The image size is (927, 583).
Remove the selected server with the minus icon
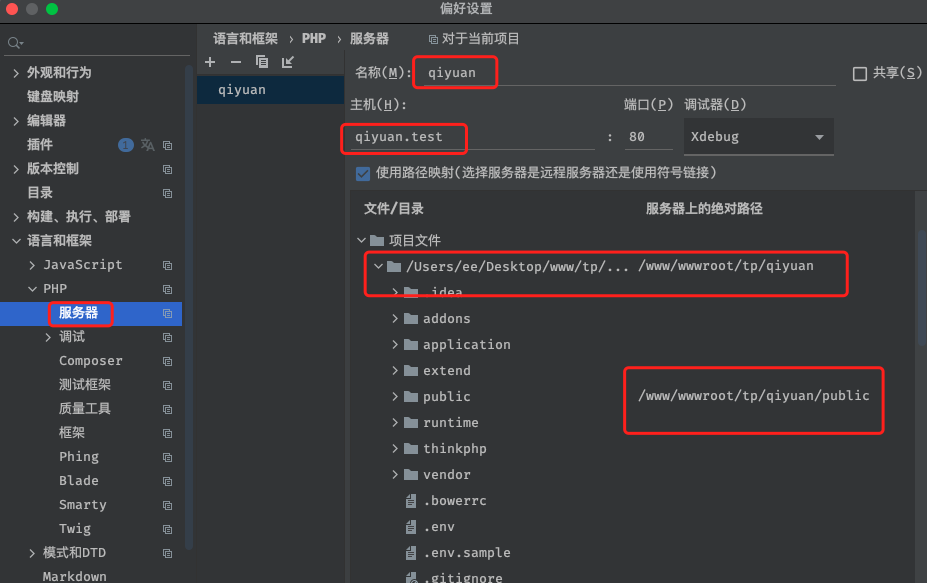[x=236, y=62]
